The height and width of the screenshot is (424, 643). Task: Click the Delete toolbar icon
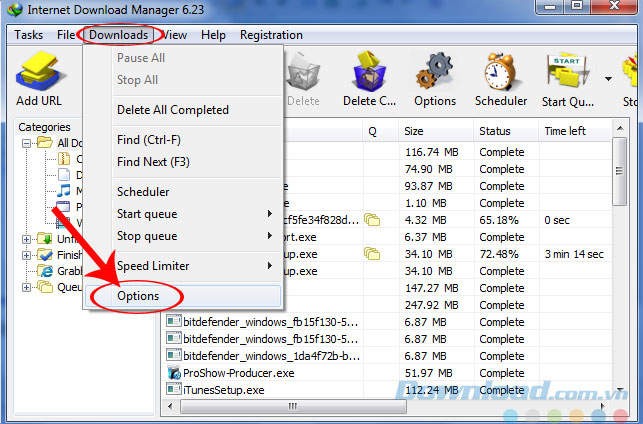303,72
